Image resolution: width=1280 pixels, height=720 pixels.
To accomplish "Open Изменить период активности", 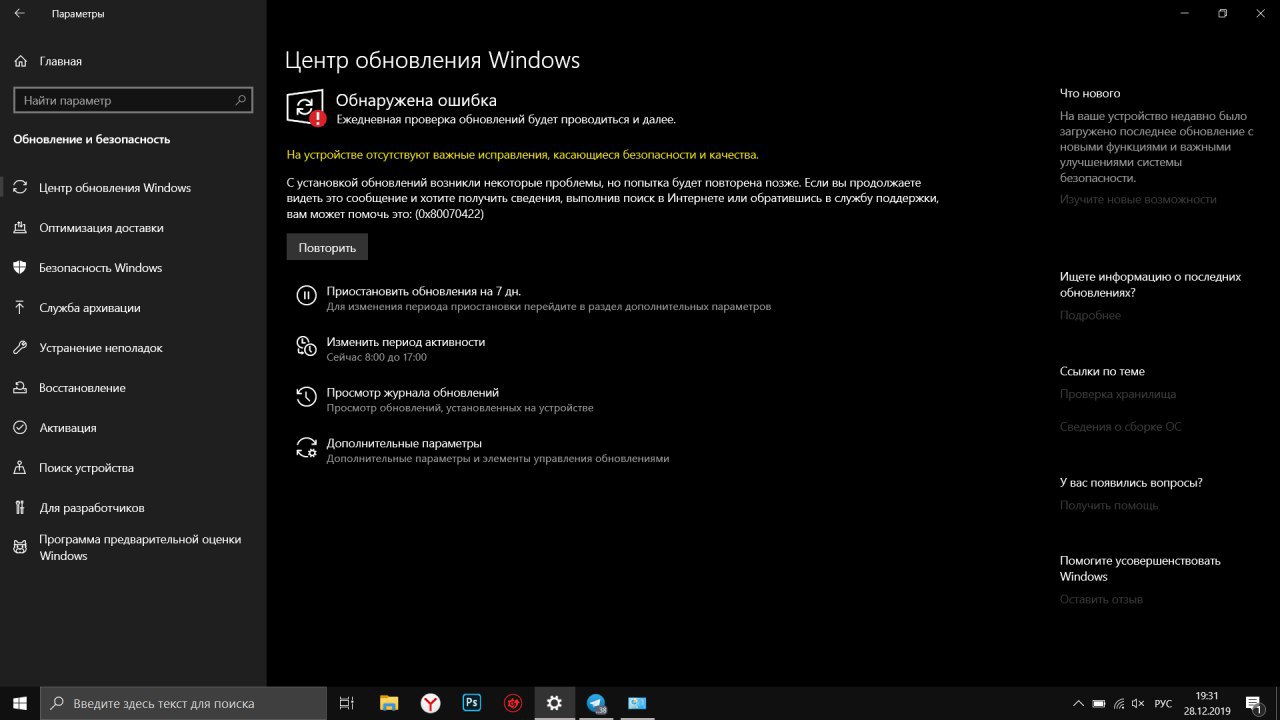I will pyautogui.click(x=405, y=342).
